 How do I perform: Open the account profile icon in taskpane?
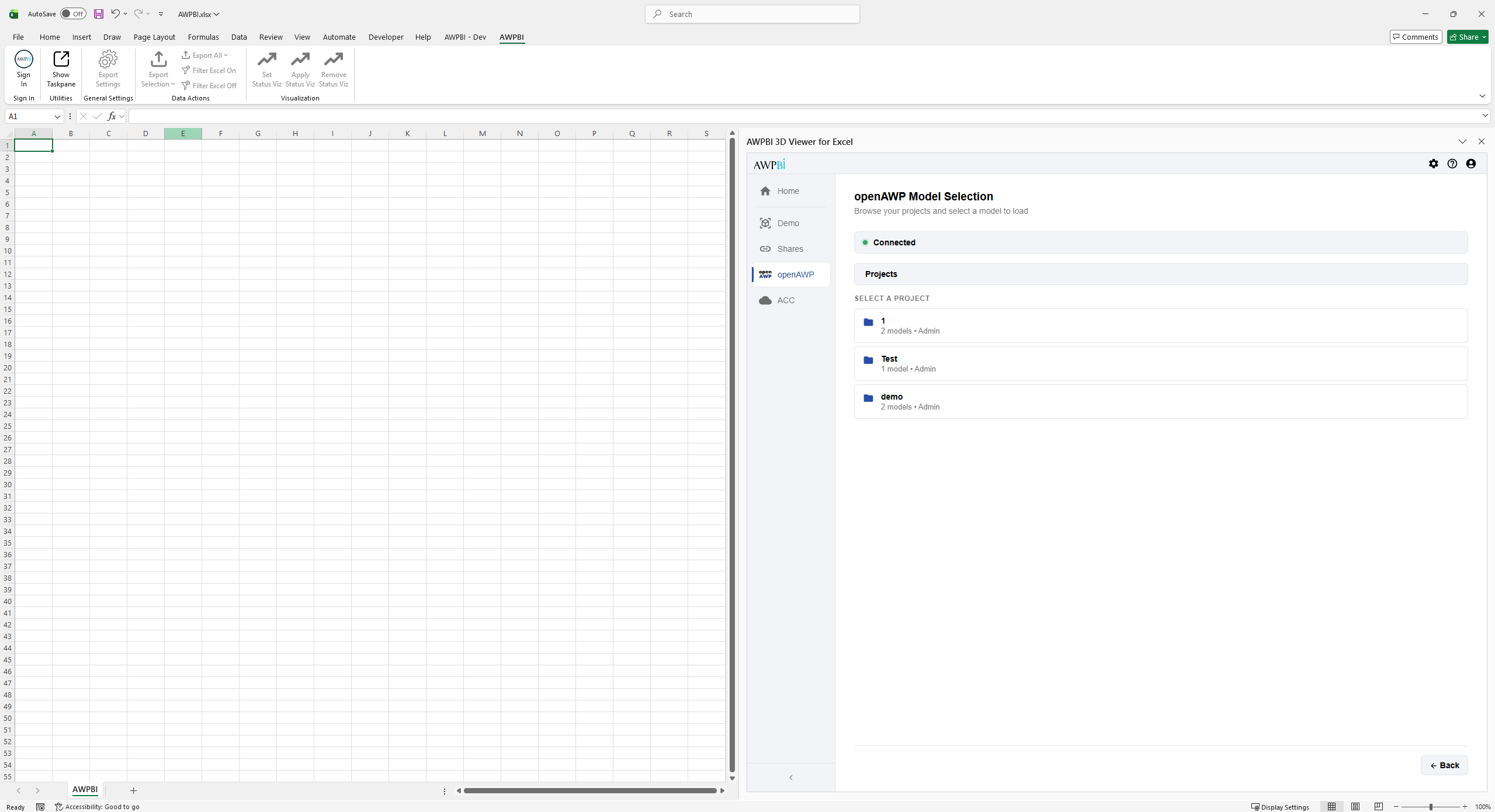click(1470, 164)
